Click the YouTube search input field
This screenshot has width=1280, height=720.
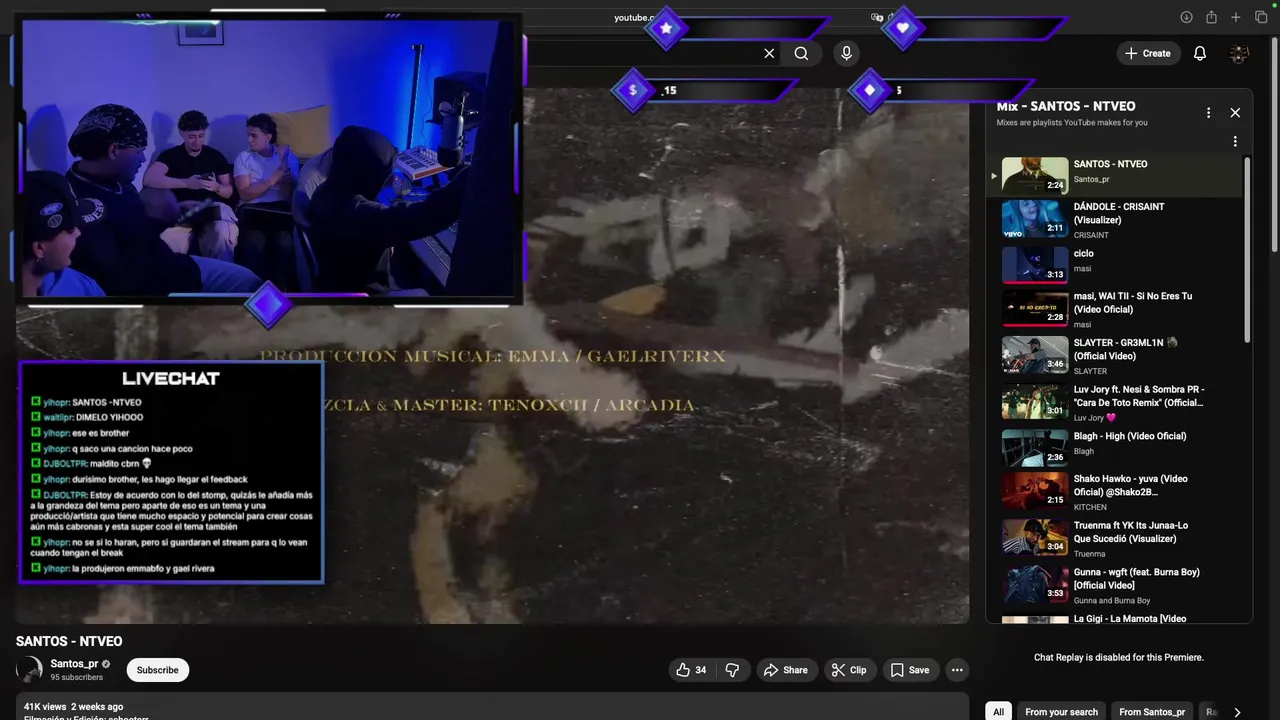[x=640, y=54]
